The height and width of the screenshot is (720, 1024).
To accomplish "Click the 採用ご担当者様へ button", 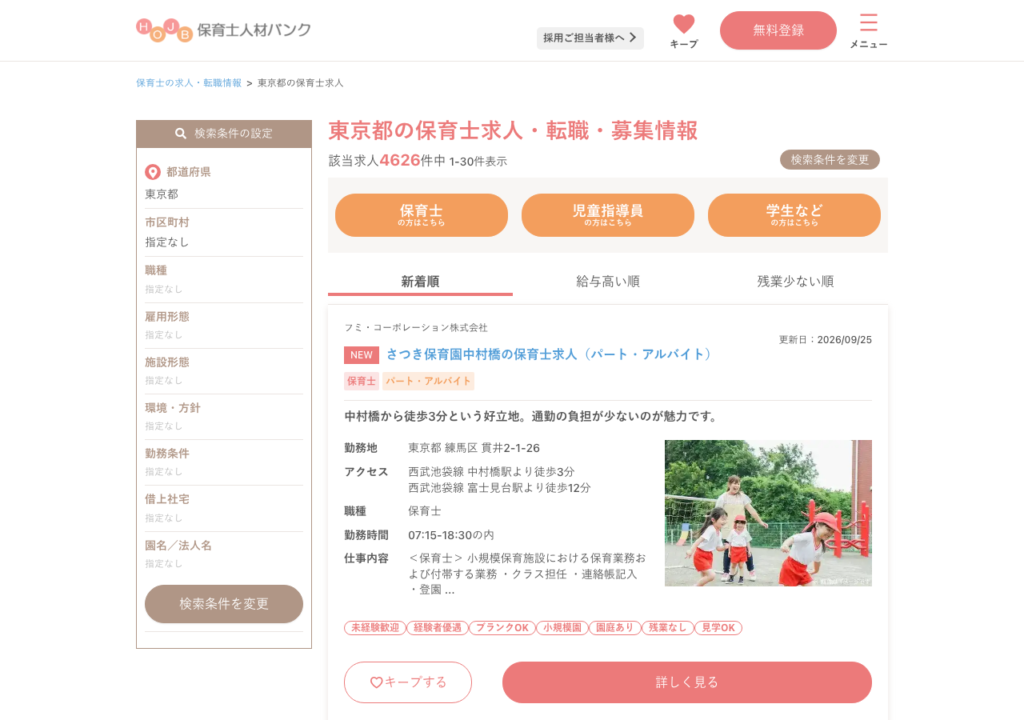I will pos(590,38).
